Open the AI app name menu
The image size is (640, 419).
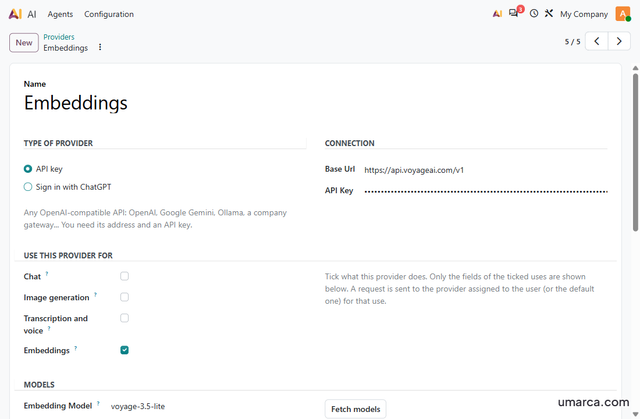tap(32, 14)
